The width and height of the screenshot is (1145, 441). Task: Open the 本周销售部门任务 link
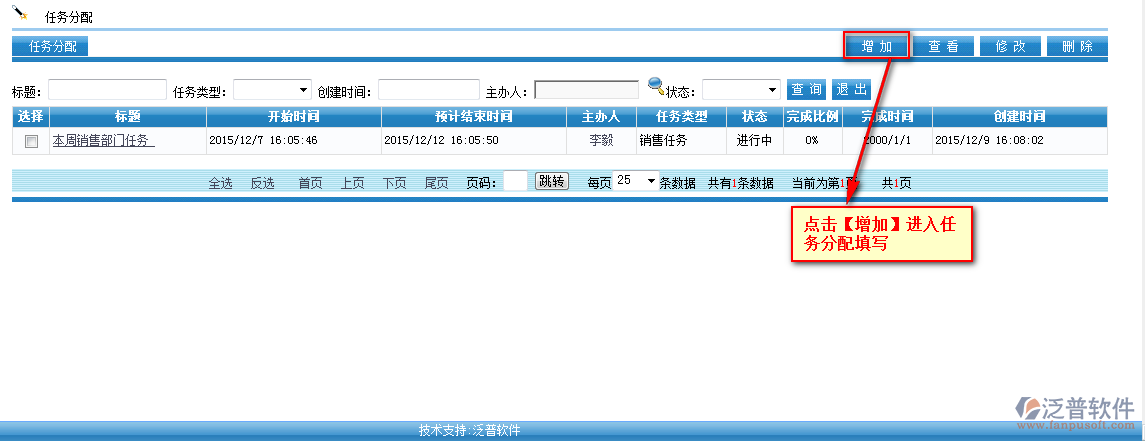click(x=103, y=141)
